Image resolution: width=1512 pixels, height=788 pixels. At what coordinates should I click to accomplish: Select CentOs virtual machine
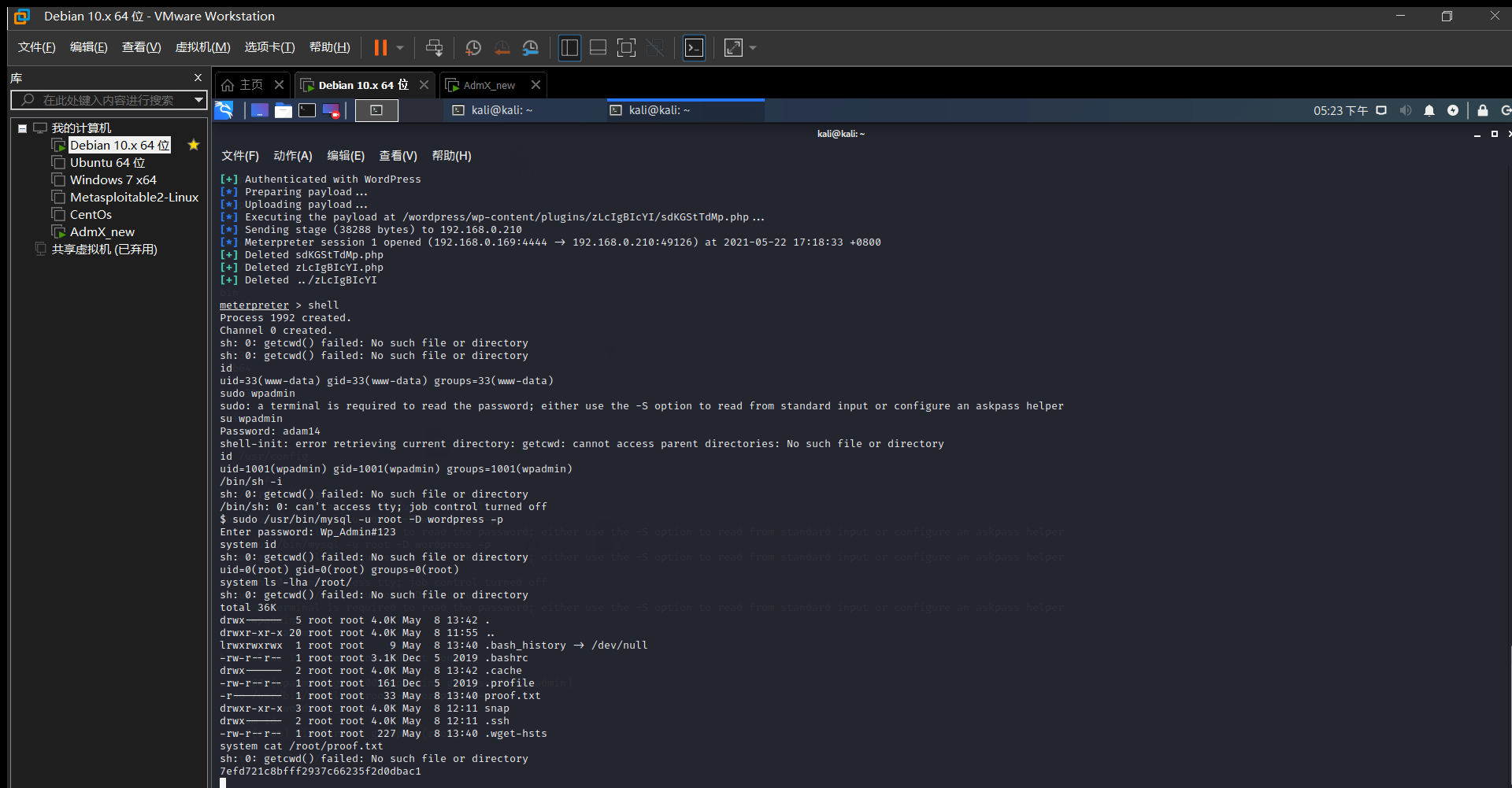[x=91, y=215]
